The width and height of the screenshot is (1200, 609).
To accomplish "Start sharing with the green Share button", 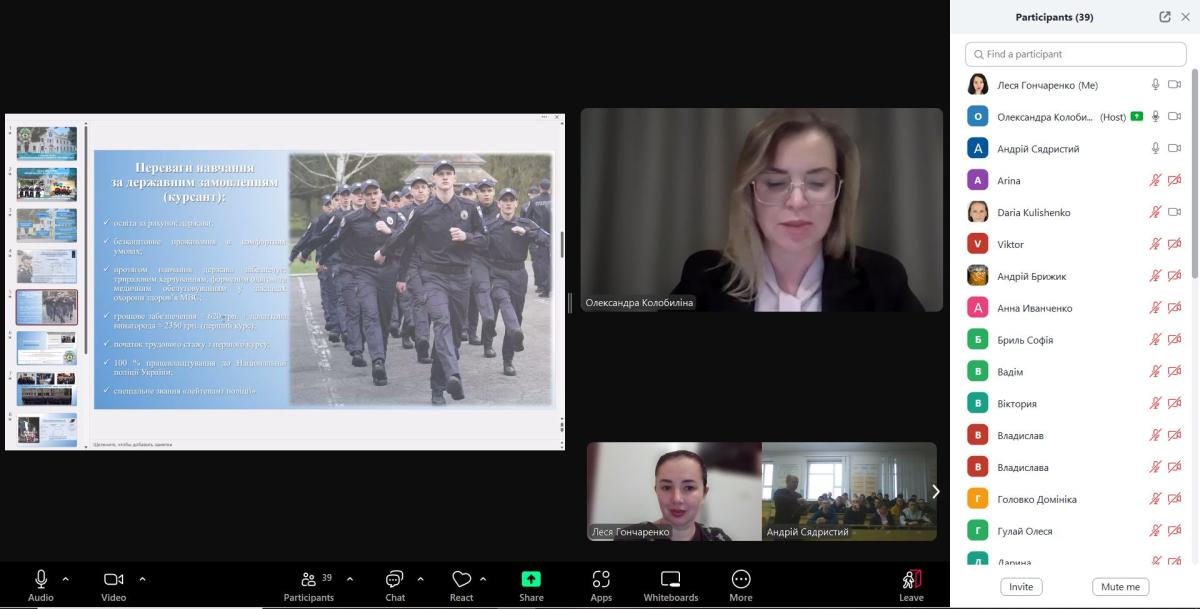I will [531, 585].
